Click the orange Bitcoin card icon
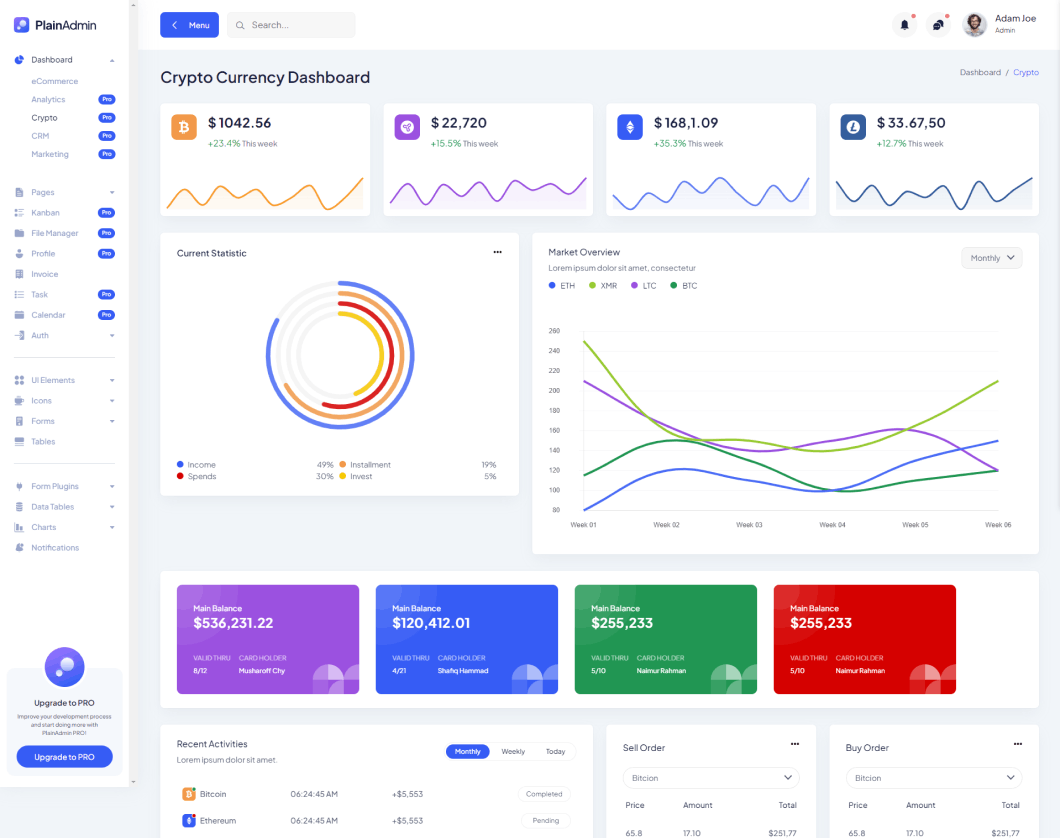Image resolution: width=1060 pixels, height=838 pixels. coord(184,127)
